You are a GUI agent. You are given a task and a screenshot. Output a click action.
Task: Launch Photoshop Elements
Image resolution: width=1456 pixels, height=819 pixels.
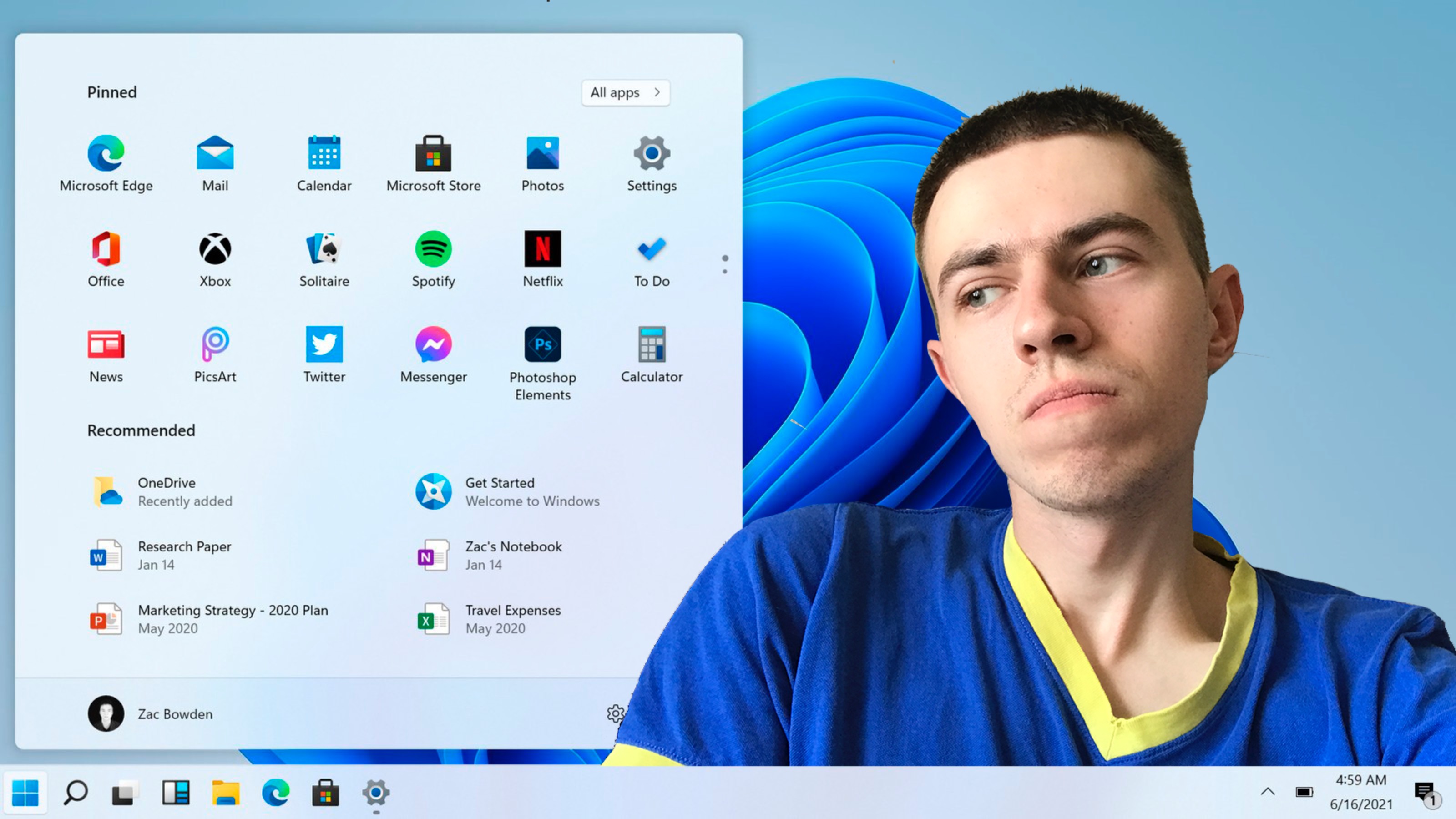543,343
